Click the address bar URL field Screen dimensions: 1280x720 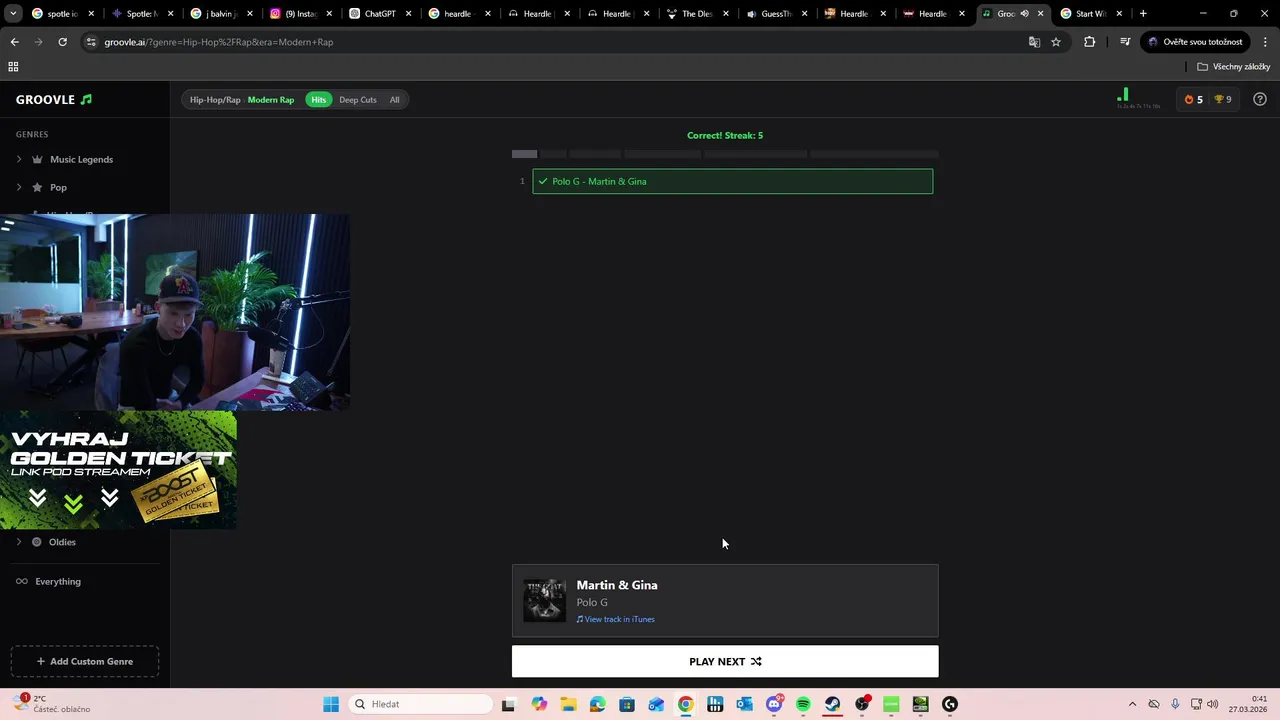tap(560, 42)
